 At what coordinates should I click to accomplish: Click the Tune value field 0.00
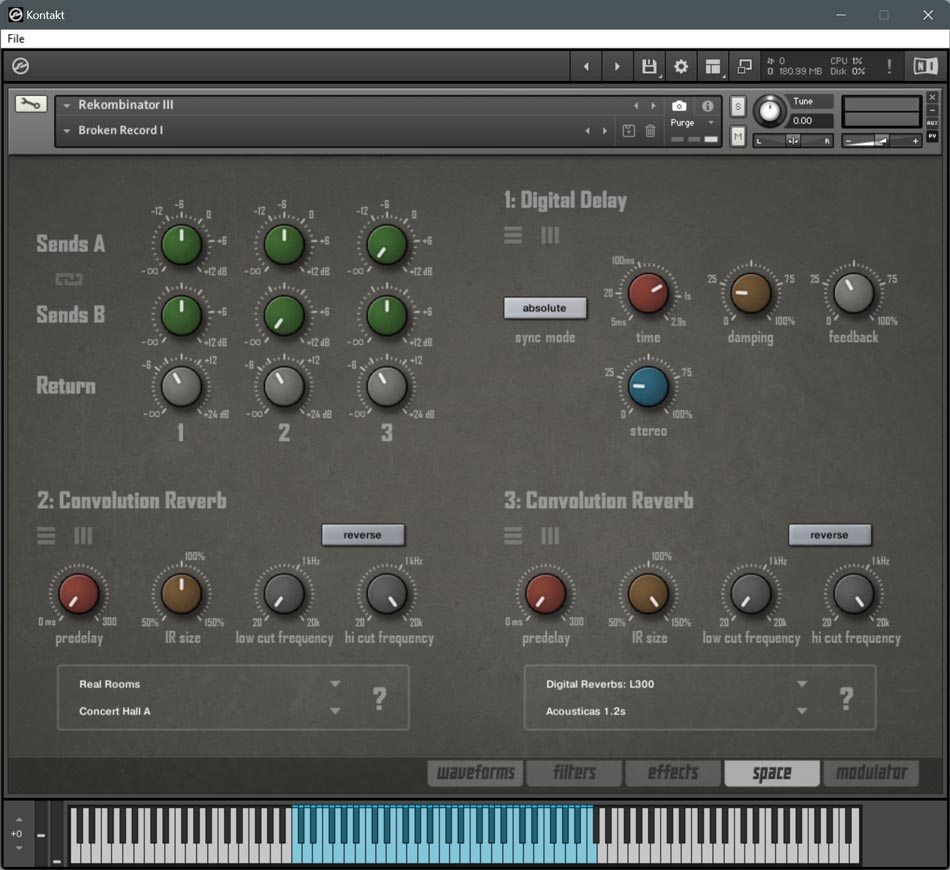pos(812,121)
